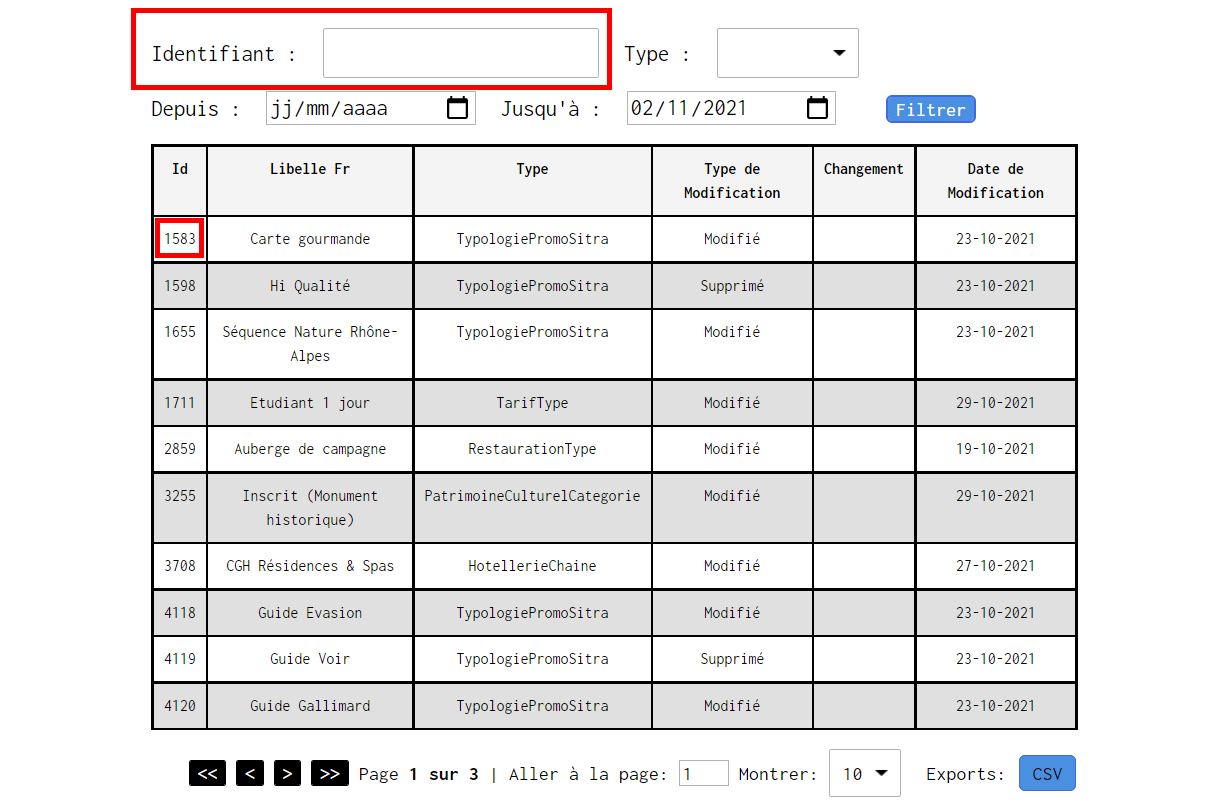The height and width of the screenshot is (810, 1220).
Task: Click the Aller à la page field
Action: (704, 773)
